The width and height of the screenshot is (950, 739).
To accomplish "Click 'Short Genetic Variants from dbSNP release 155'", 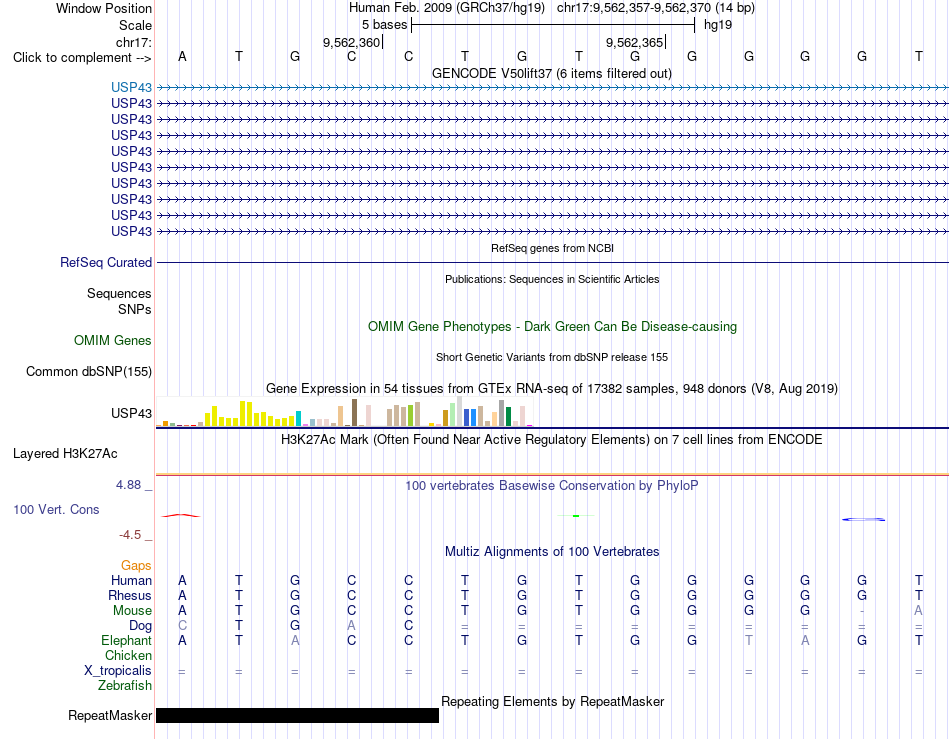I will pos(552,357).
